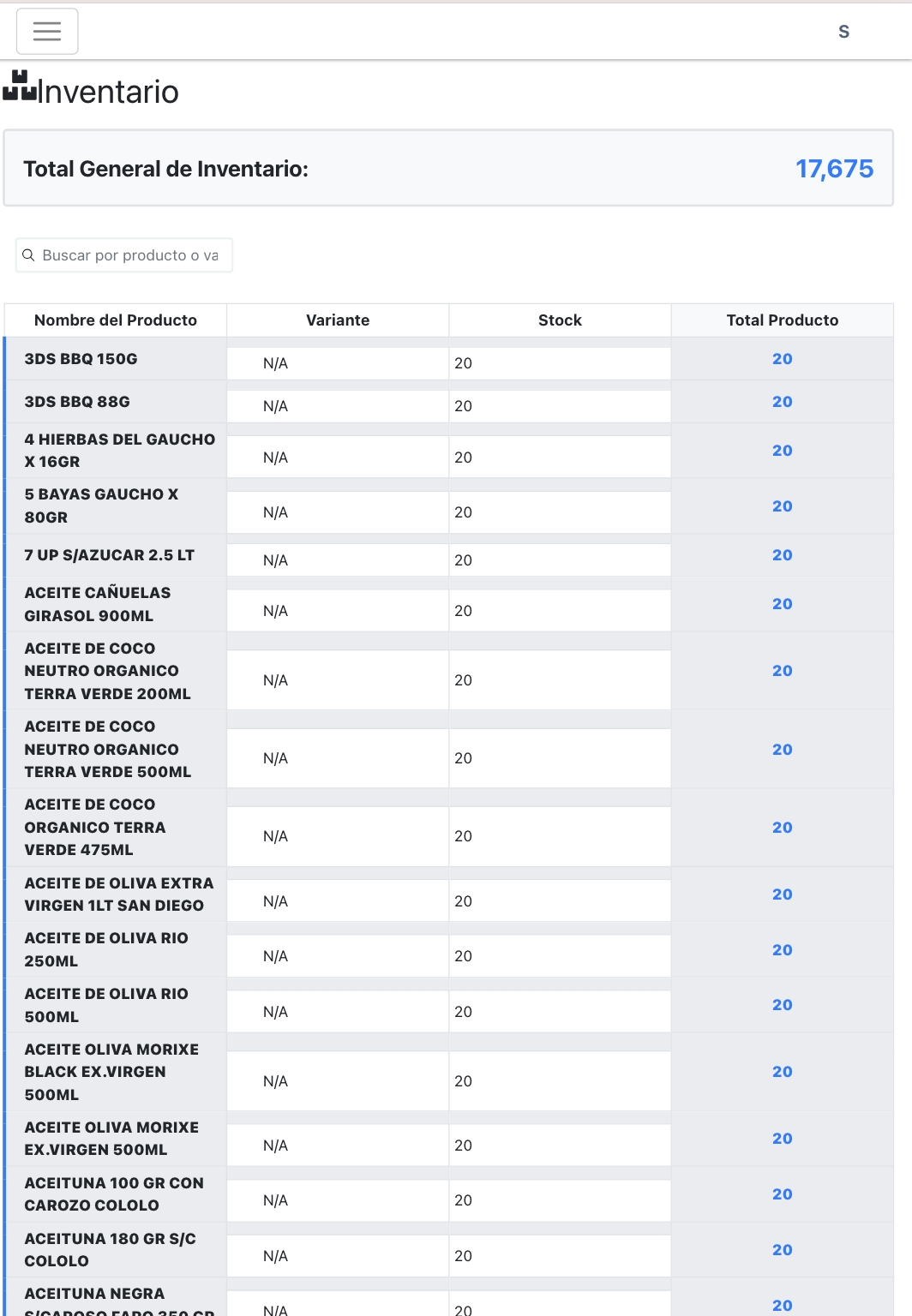Click the variant cell for 5 BAYAS GAUCHO
912x1316 pixels.
338,512
